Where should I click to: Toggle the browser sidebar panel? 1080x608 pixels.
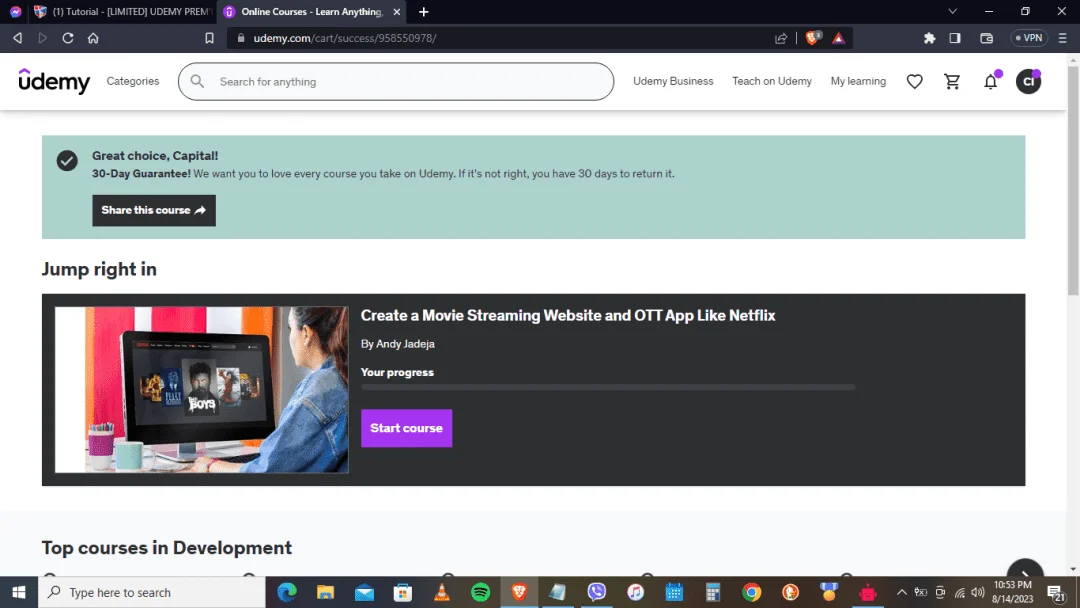(955, 38)
